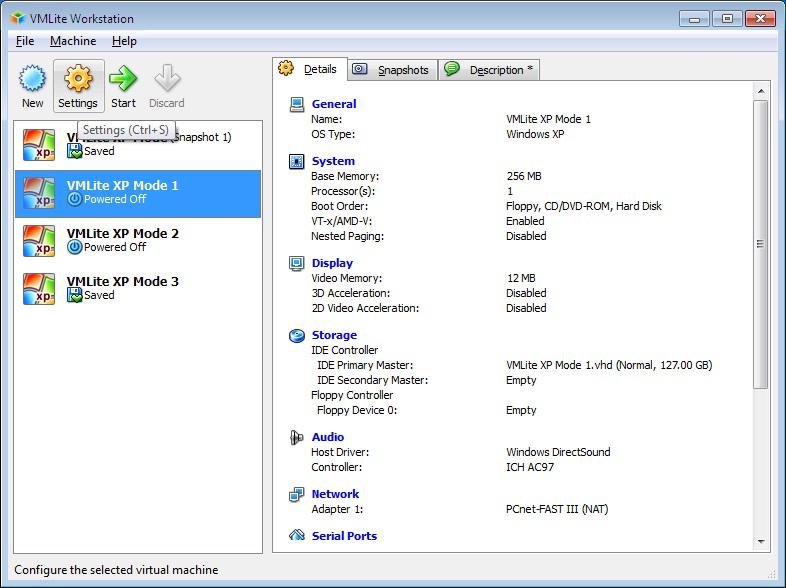Screen dimensions: 786x588
Task: Click the details pane scrollbar thumb
Action: point(761,244)
